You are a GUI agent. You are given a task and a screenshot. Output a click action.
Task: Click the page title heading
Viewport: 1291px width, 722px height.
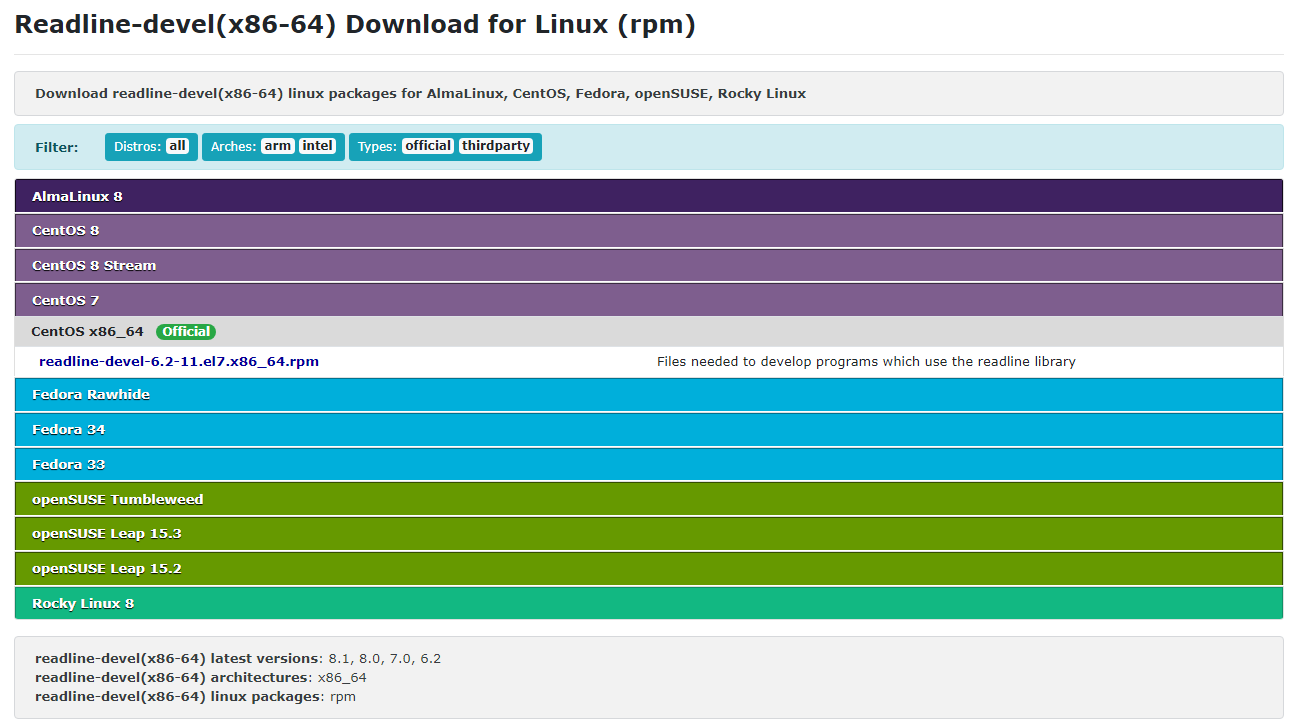tap(355, 25)
